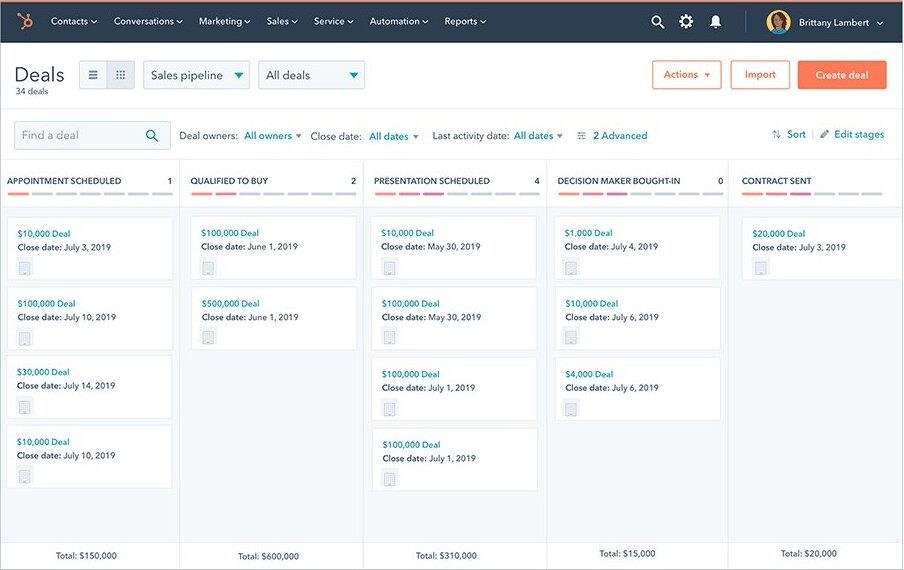Click the HubSpot sprocket logo
904x570 pixels.
[25, 21]
